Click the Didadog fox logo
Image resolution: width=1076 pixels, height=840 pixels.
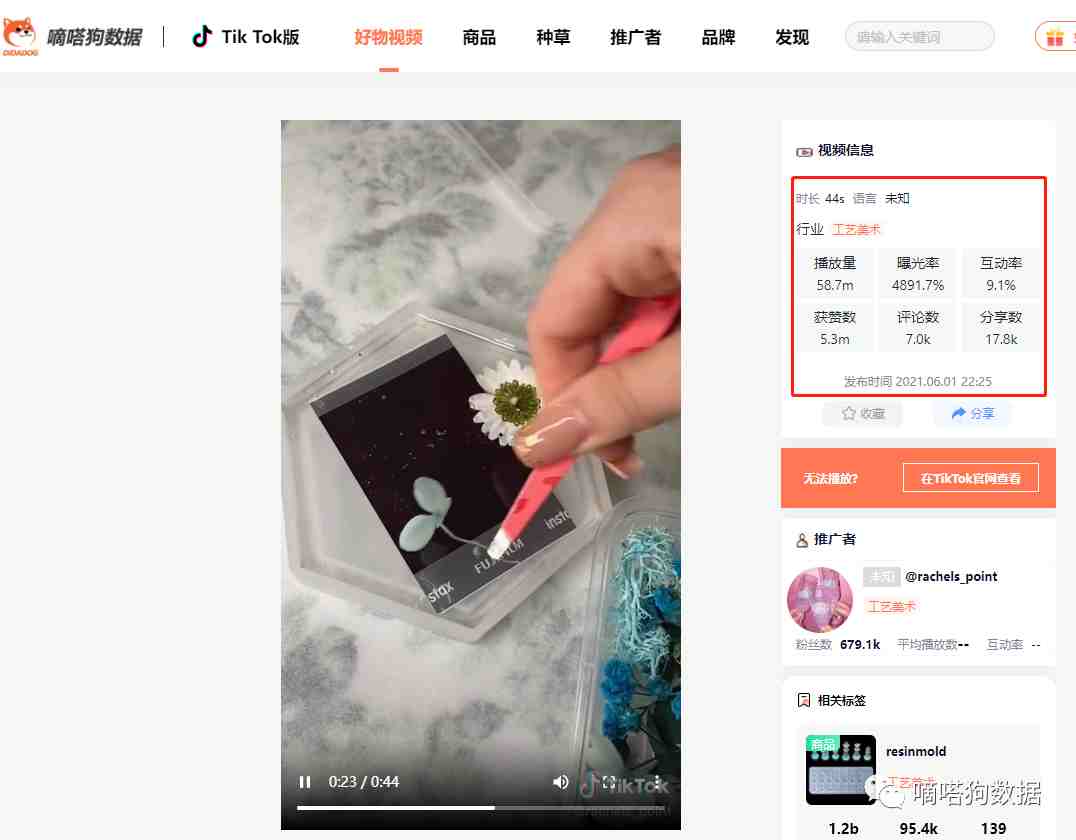[20, 36]
